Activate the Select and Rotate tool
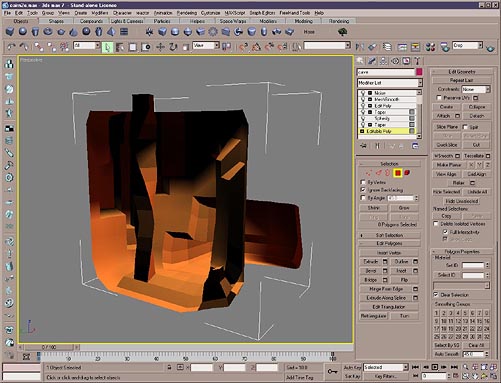Viewport: 501px width, 383px height. (x=173, y=47)
